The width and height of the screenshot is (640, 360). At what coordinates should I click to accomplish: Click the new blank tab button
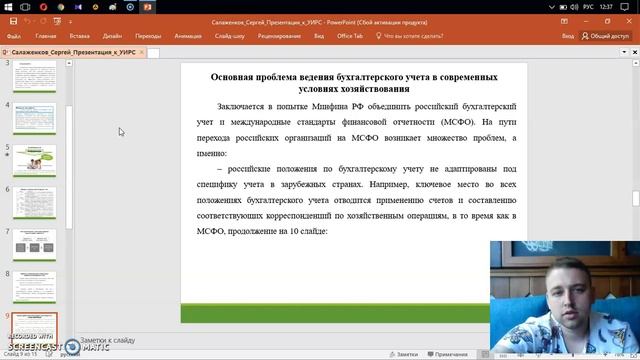pos(153,53)
